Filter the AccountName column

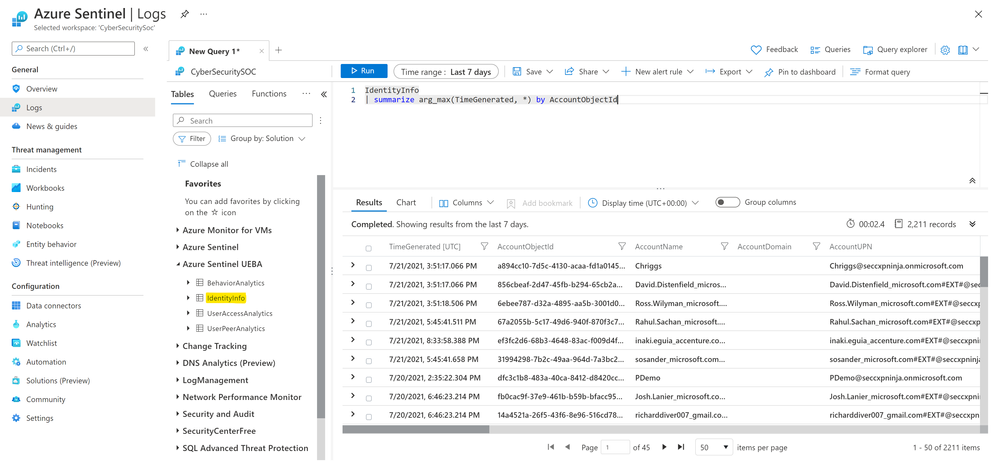(724, 246)
